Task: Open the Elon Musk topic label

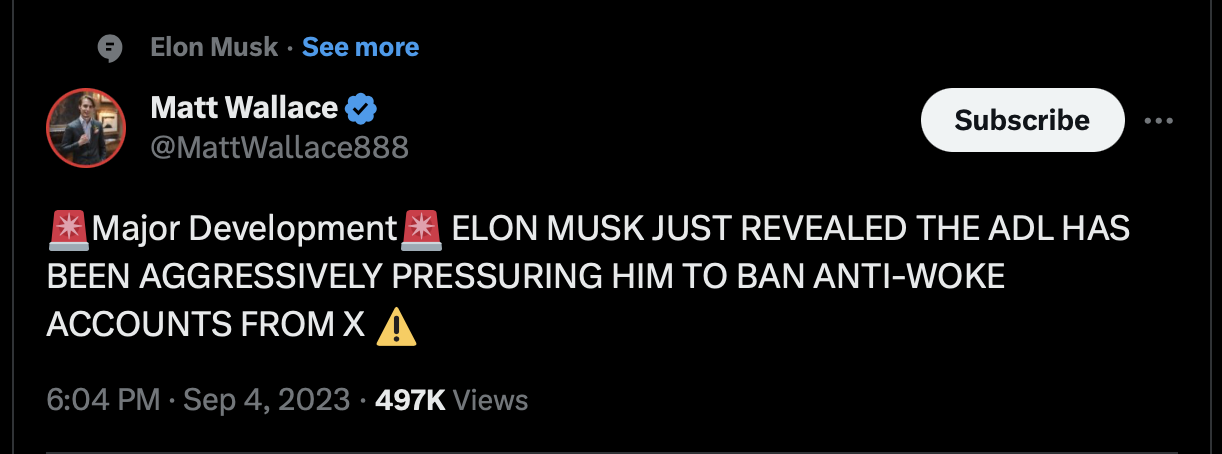Action: pos(214,47)
